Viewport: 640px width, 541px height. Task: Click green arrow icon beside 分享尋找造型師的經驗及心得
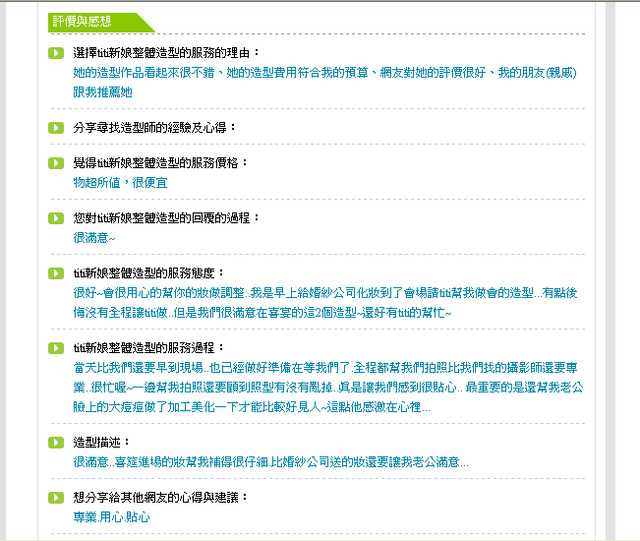coord(56,128)
